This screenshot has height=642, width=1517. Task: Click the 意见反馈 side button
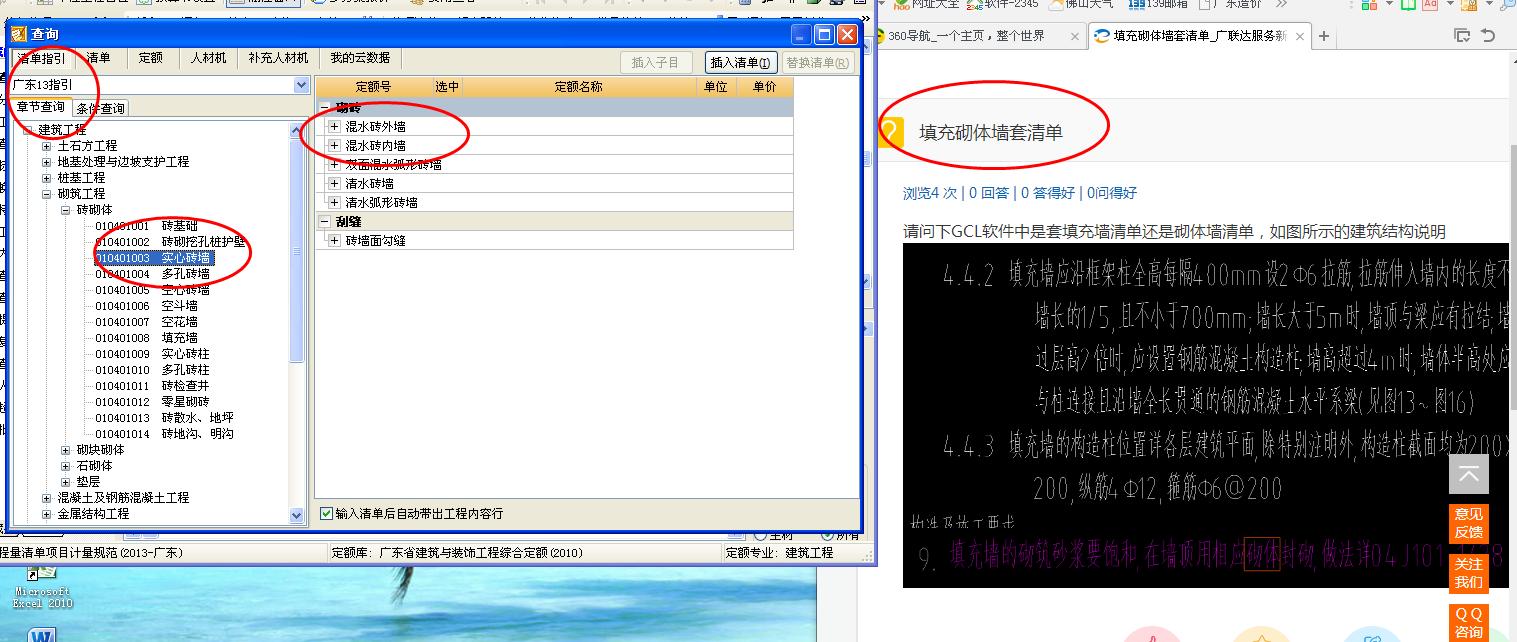1469,523
